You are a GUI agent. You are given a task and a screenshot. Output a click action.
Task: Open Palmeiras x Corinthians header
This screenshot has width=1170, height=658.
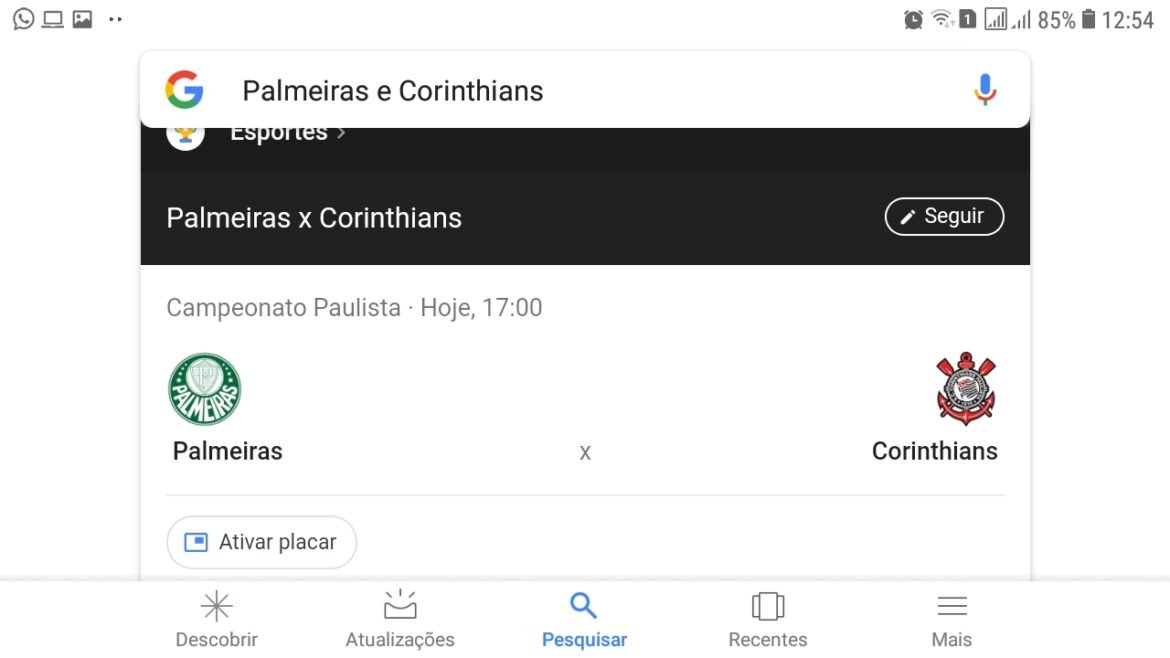pos(314,218)
